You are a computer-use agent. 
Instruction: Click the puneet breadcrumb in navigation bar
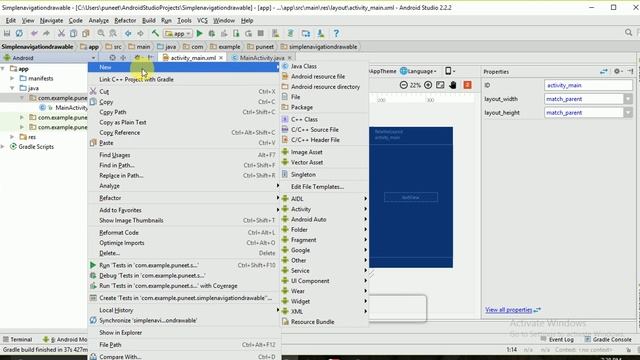260,47
